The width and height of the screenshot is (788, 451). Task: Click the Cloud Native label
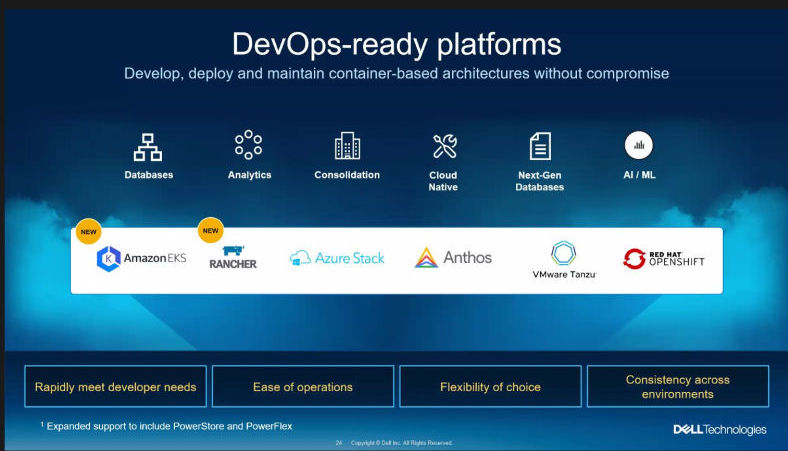coord(443,181)
